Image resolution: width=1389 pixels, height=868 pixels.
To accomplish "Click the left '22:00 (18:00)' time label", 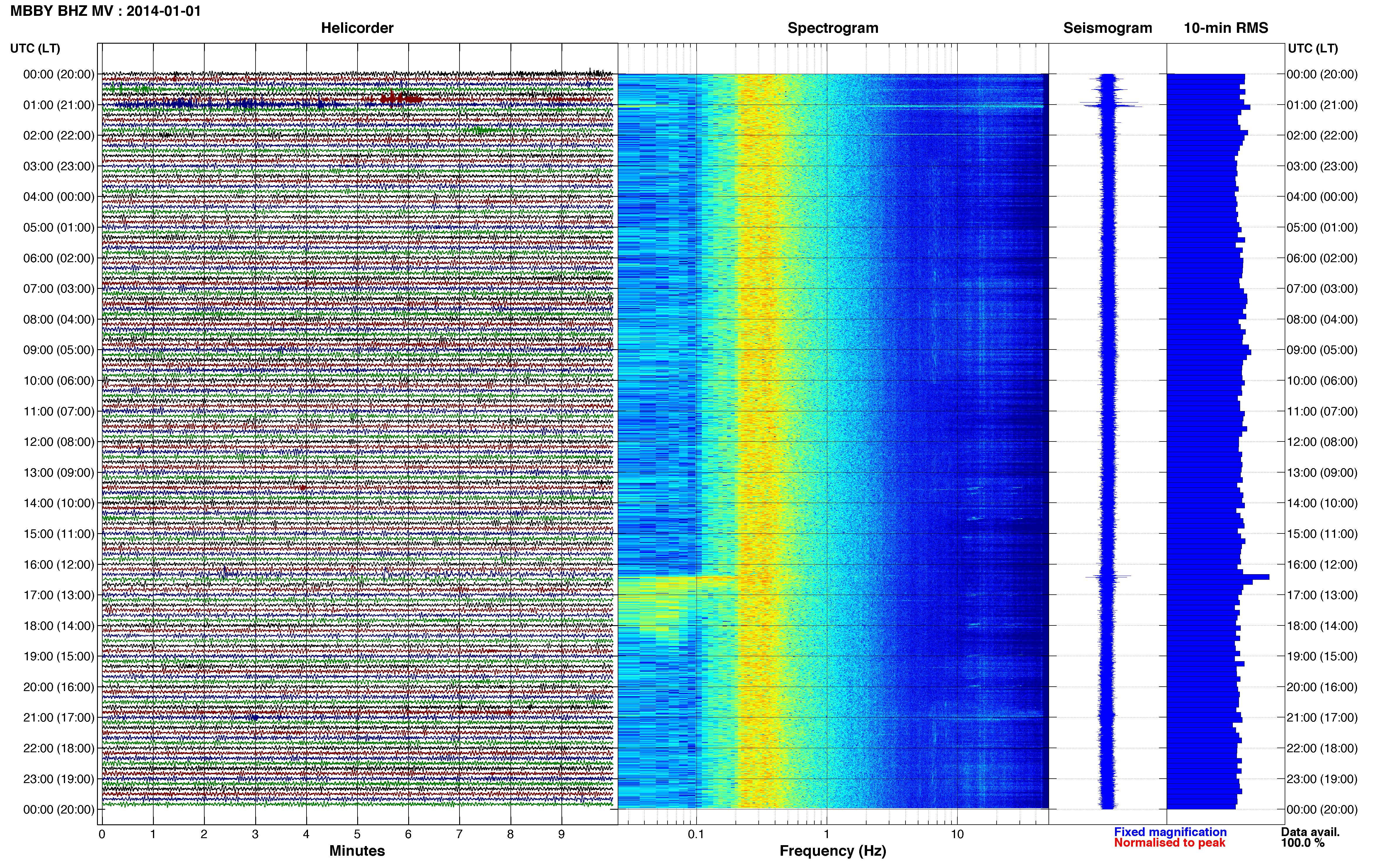I will click(x=59, y=748).
